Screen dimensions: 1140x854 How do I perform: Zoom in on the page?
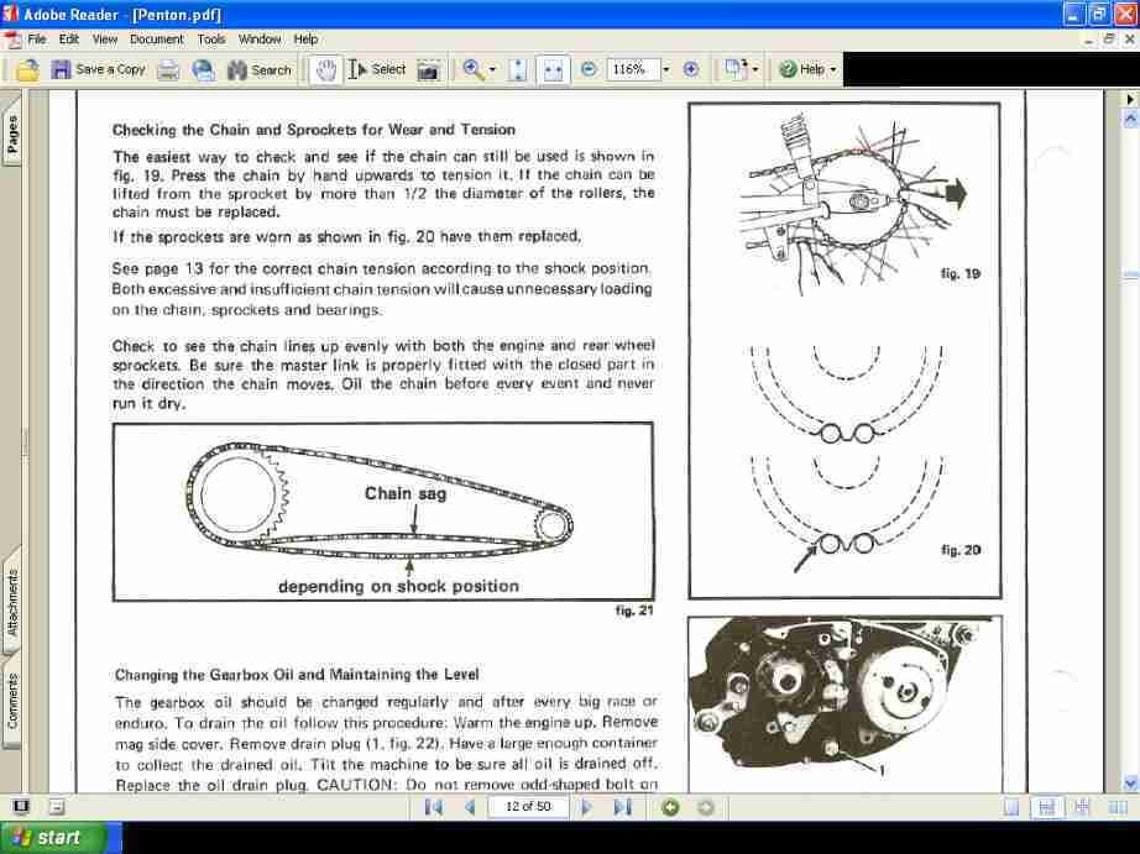[x=690, y=69]
